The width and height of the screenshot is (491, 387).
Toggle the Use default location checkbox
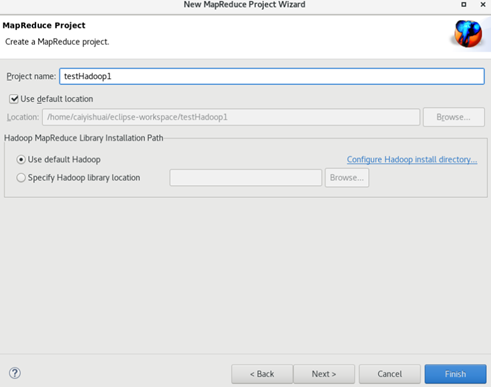[x=14, y=99]
